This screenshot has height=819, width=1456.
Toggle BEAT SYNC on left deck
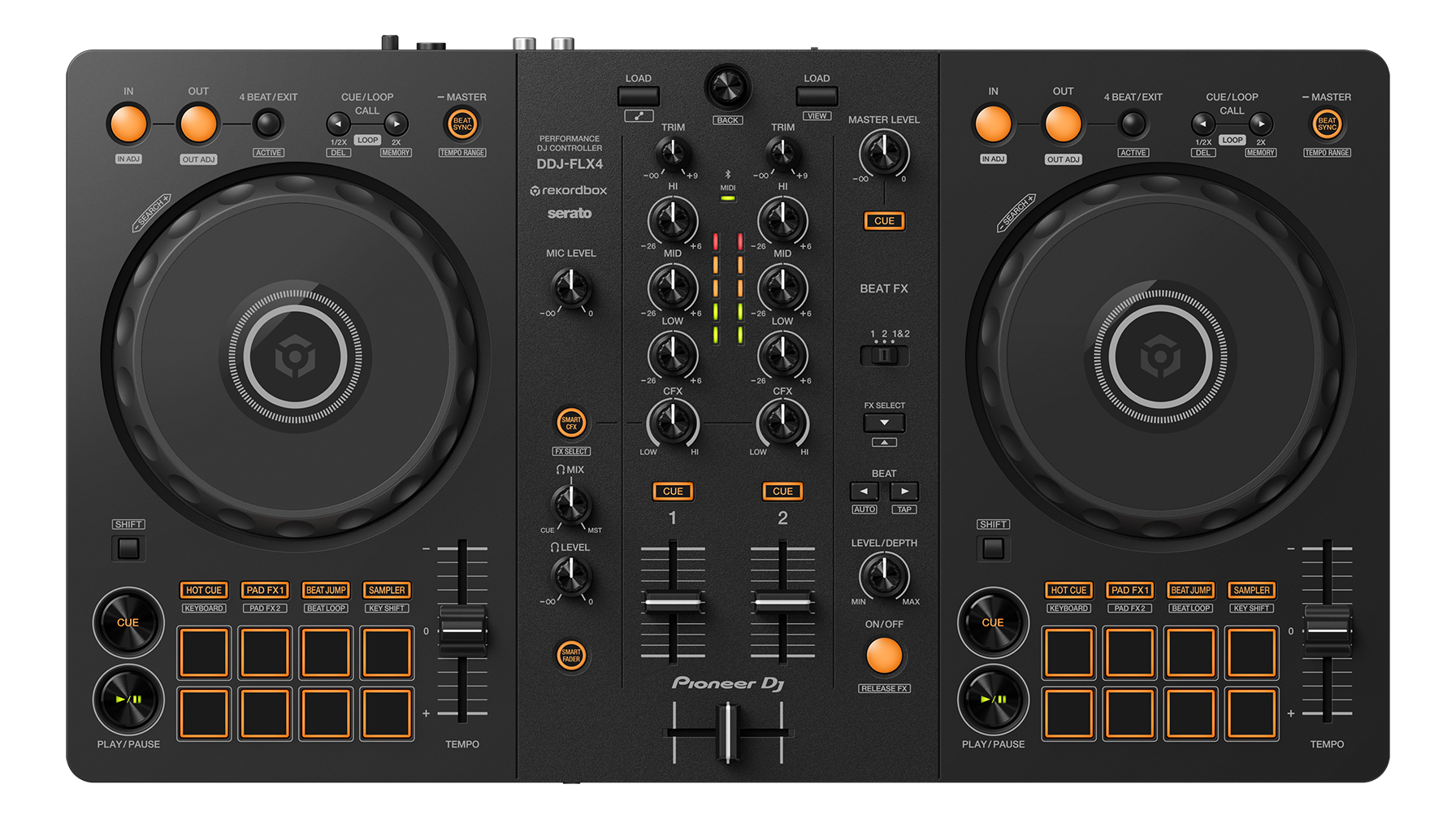[462, 124]
